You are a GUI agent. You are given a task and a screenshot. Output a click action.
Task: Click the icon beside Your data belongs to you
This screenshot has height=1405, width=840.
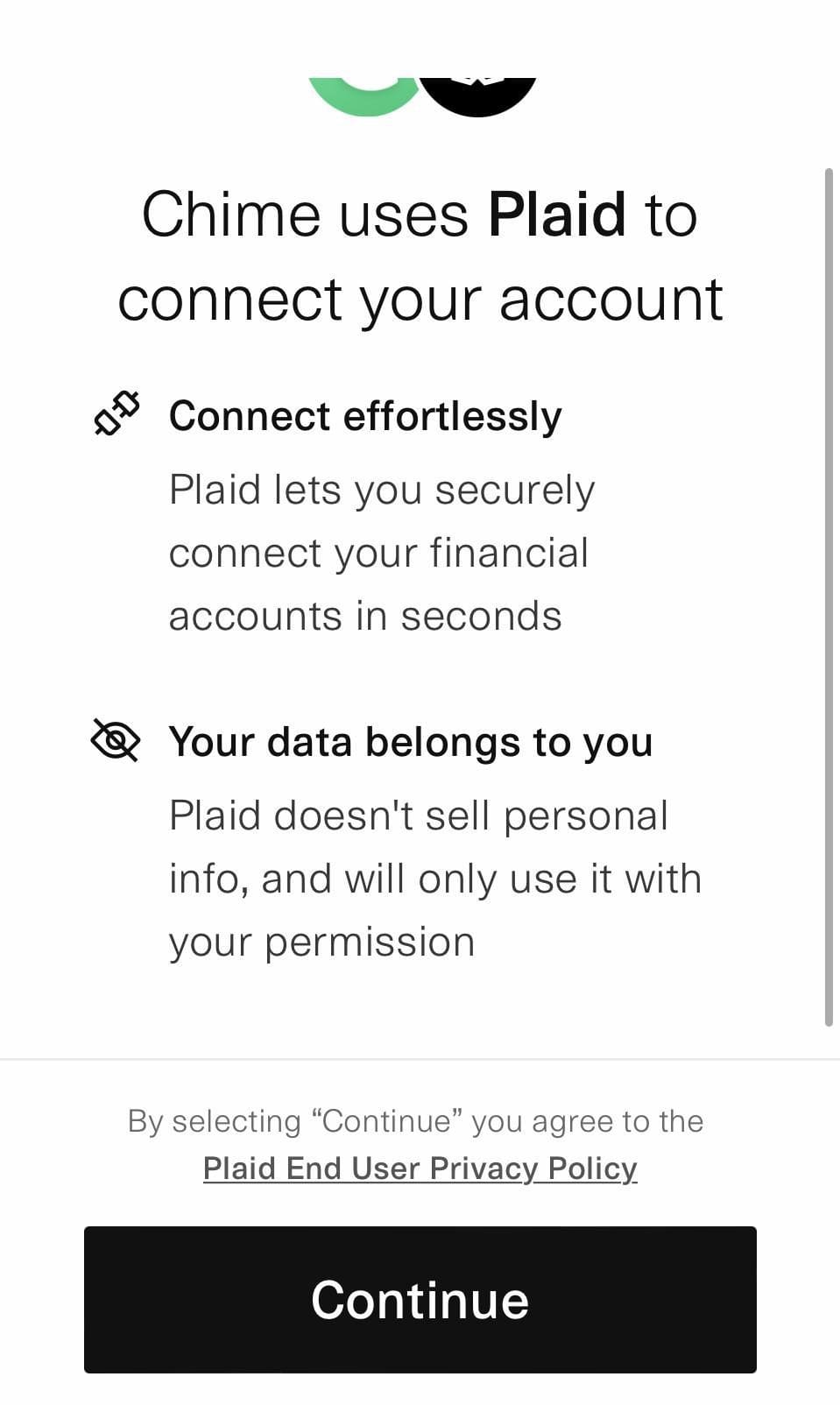pos(115,741)
